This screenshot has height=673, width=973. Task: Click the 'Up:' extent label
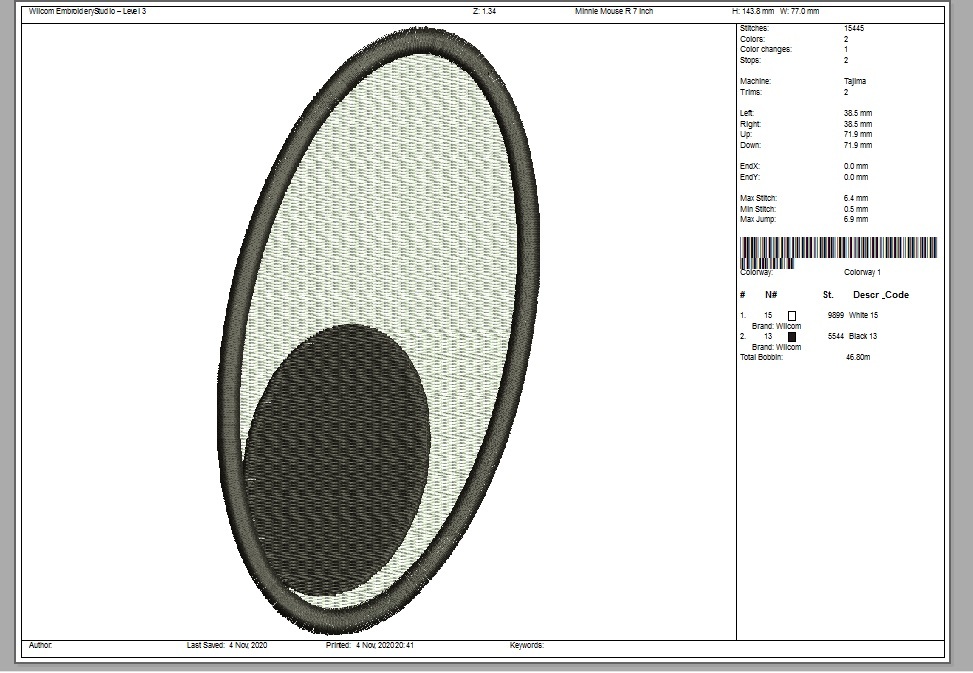tap(745, 135)
